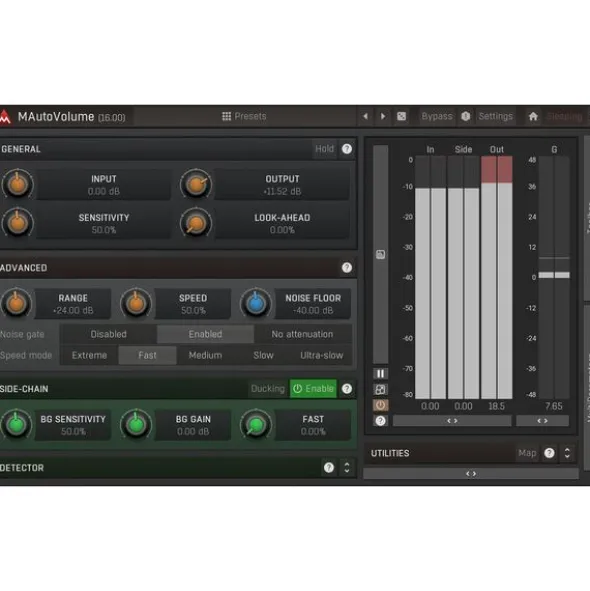
Task: Select Ultra-slow speed mode
Action: click(x=322, y=355)
